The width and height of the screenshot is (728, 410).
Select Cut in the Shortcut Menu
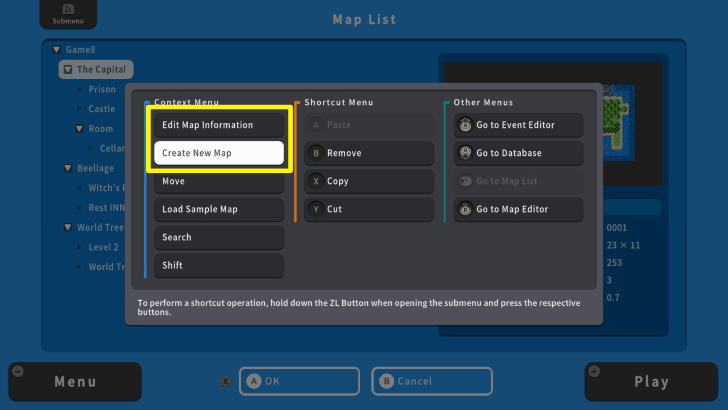tap(369, 209)
